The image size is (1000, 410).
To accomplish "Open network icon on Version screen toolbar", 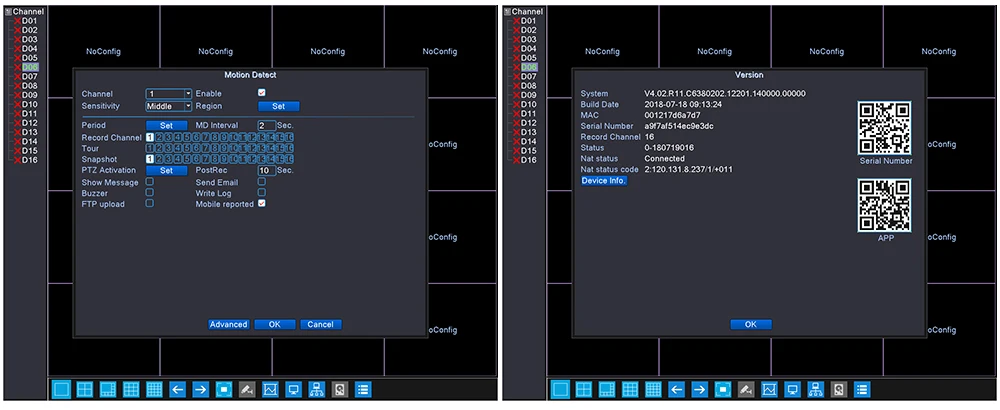I will tap(816, 389).
